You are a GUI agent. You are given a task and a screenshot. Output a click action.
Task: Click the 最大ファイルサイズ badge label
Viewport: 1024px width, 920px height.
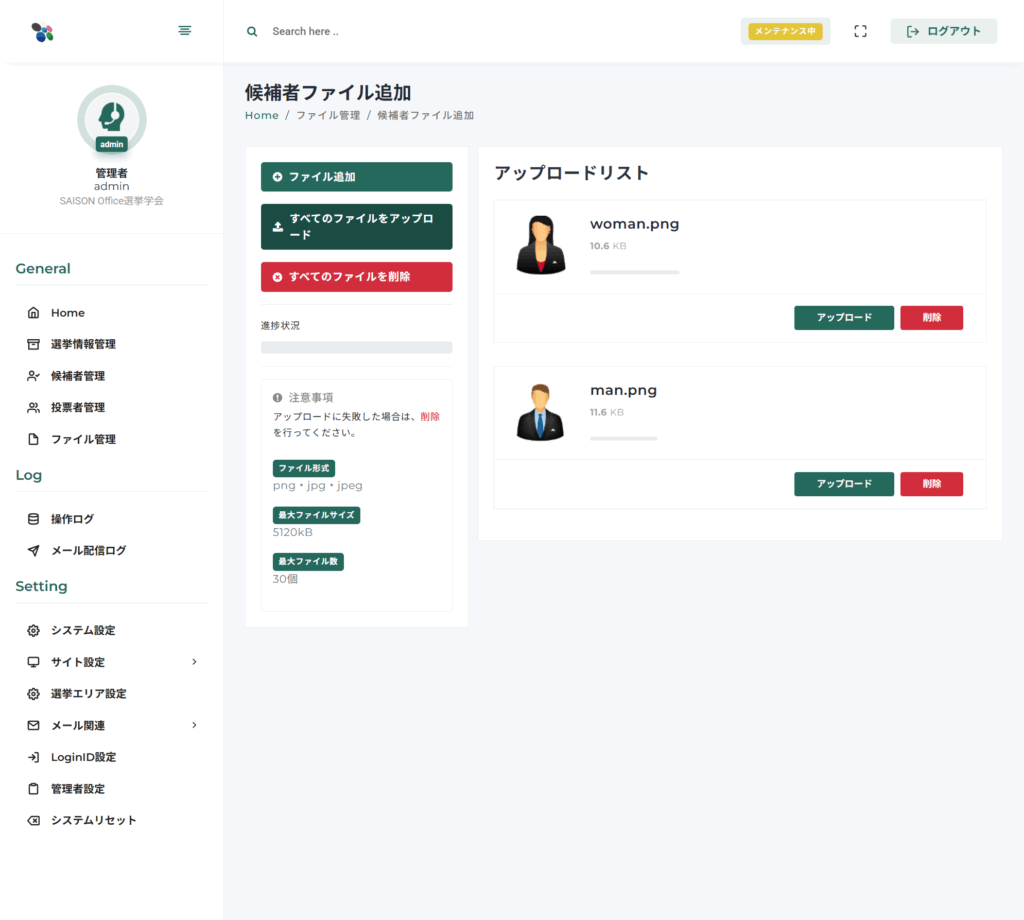[x=316, y=515]
